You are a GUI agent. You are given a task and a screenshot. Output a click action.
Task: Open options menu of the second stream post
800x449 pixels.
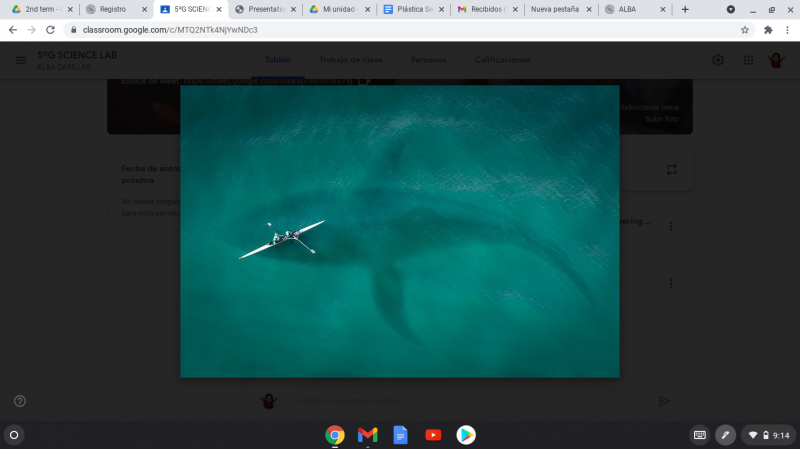coord(671,284)
